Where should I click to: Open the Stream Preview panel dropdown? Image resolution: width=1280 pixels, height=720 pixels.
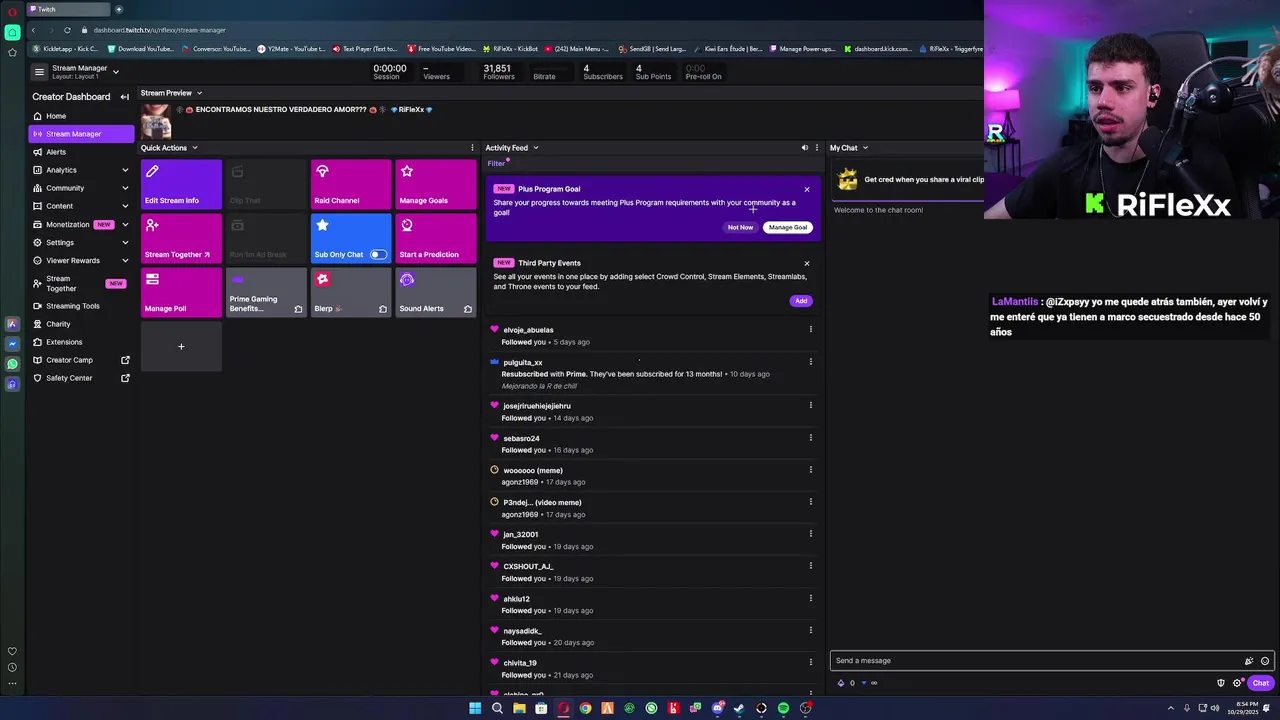tap(199, 93)
